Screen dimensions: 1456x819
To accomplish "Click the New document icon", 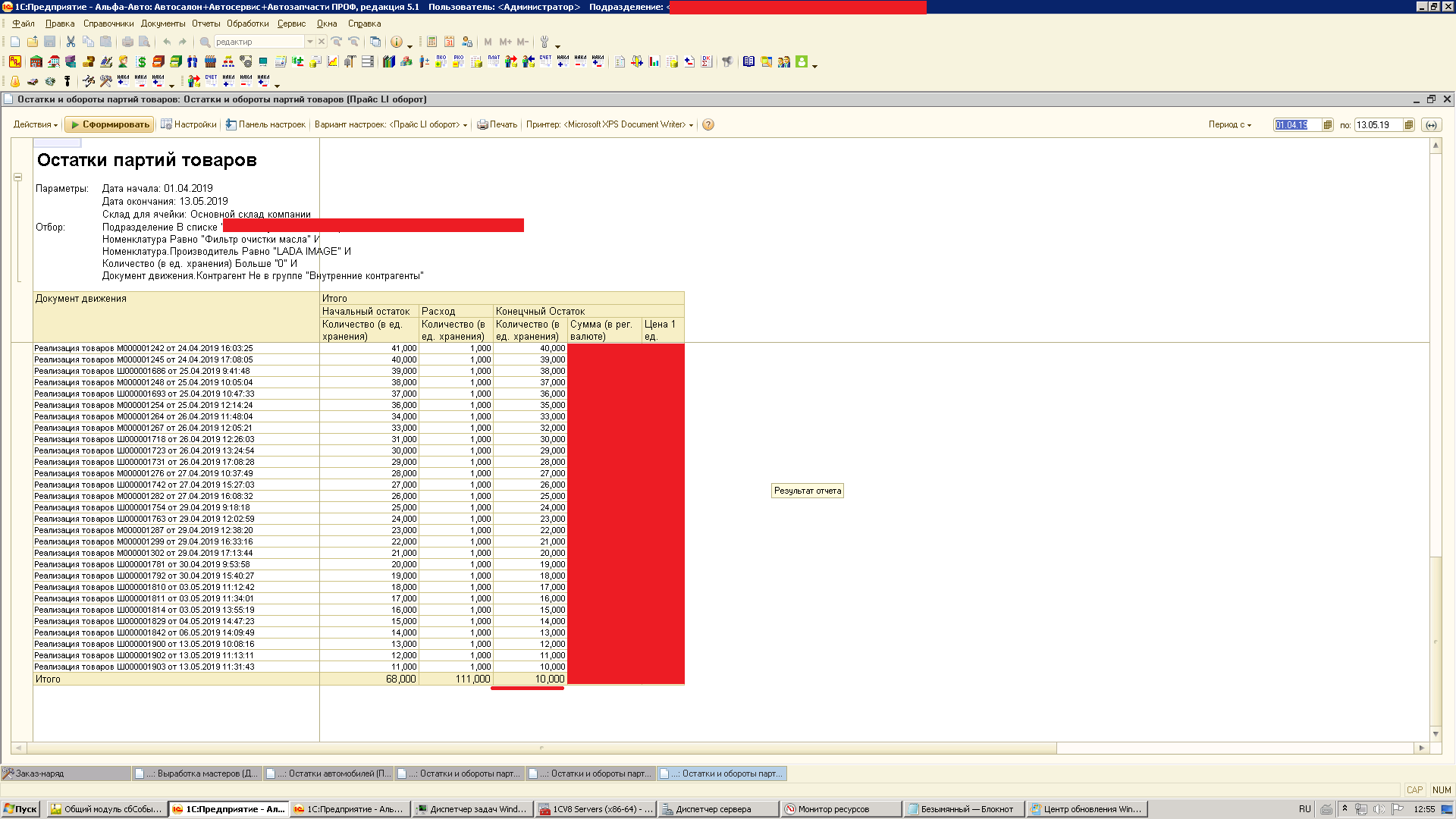I will point(15,42).
